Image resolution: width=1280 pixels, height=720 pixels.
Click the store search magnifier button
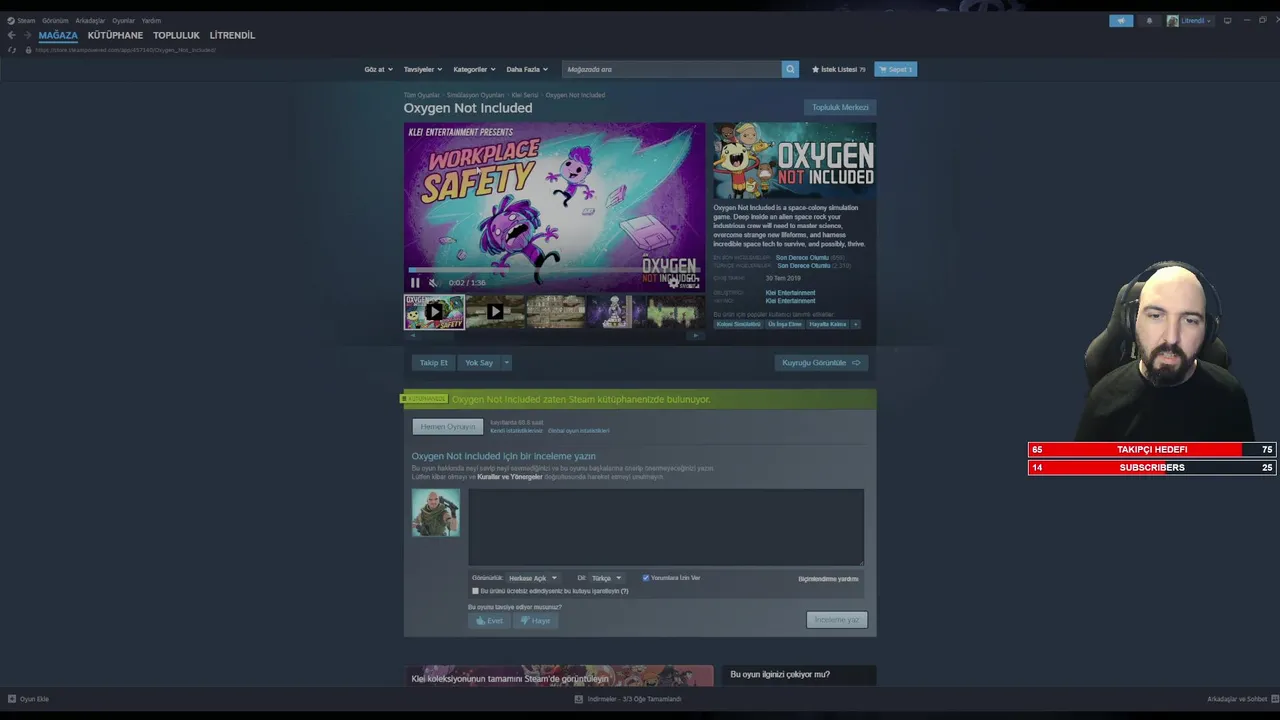(x=790, y=69)
